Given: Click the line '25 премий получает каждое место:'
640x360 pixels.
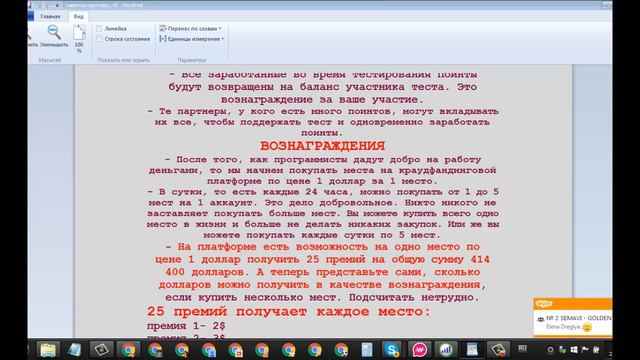Looking at the screenshot, I should pos(289,311).
